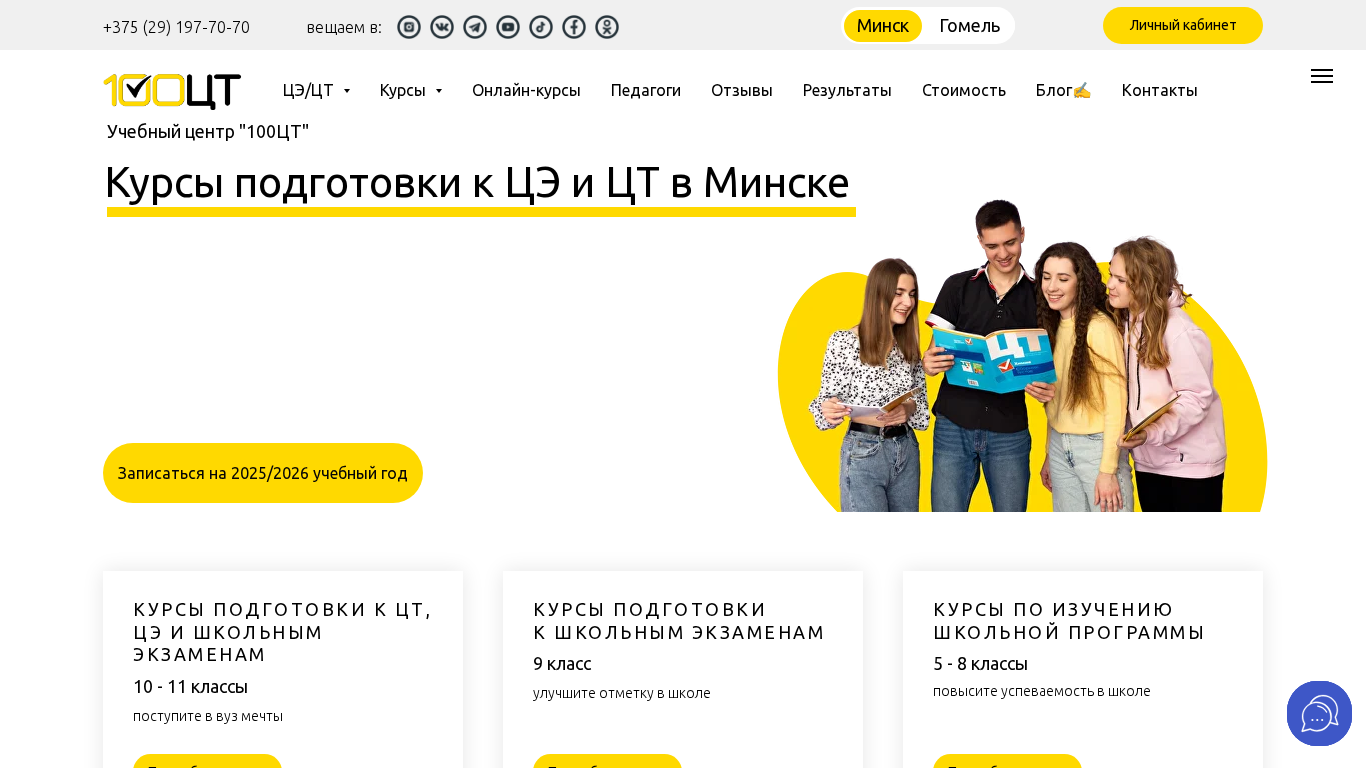Switch city toggle to Минск
1366x768 pixels.
(882, 26)
